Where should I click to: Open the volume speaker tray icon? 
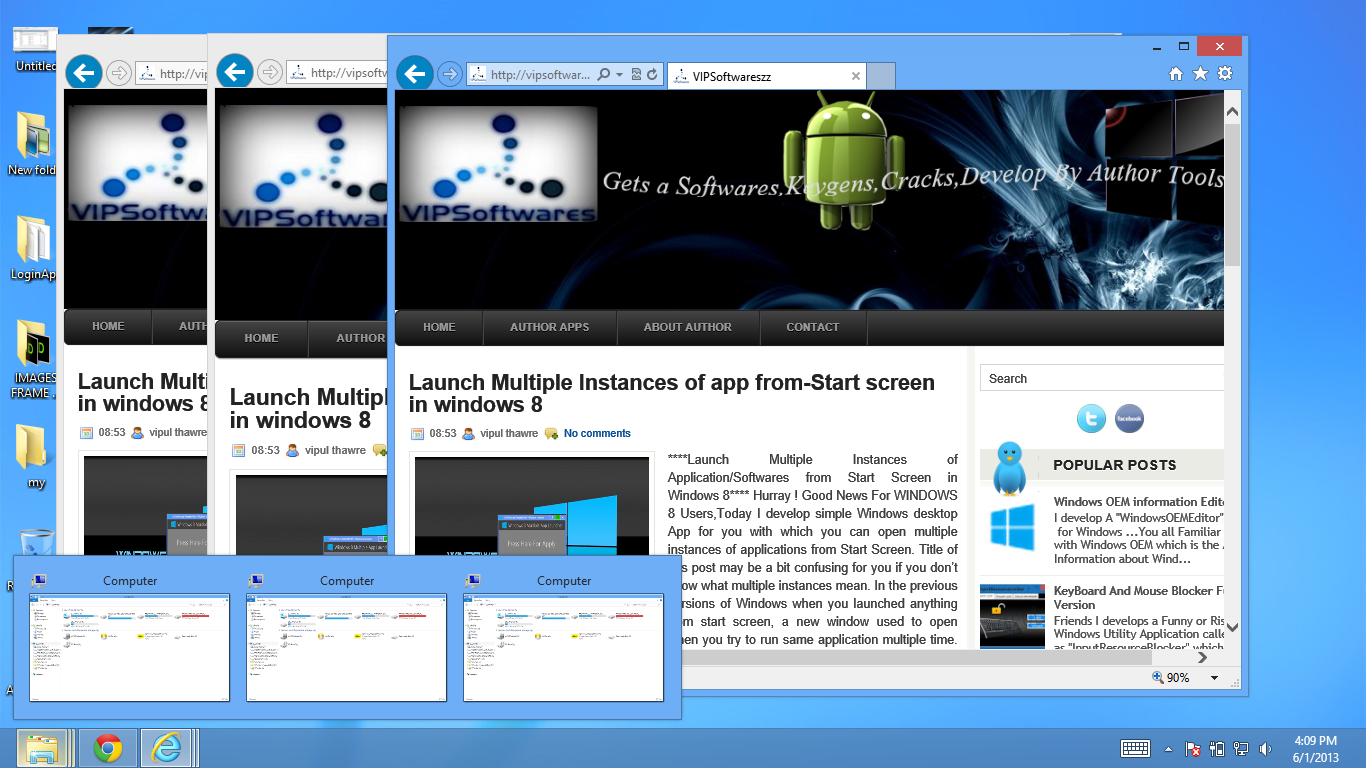point(1265,749)
